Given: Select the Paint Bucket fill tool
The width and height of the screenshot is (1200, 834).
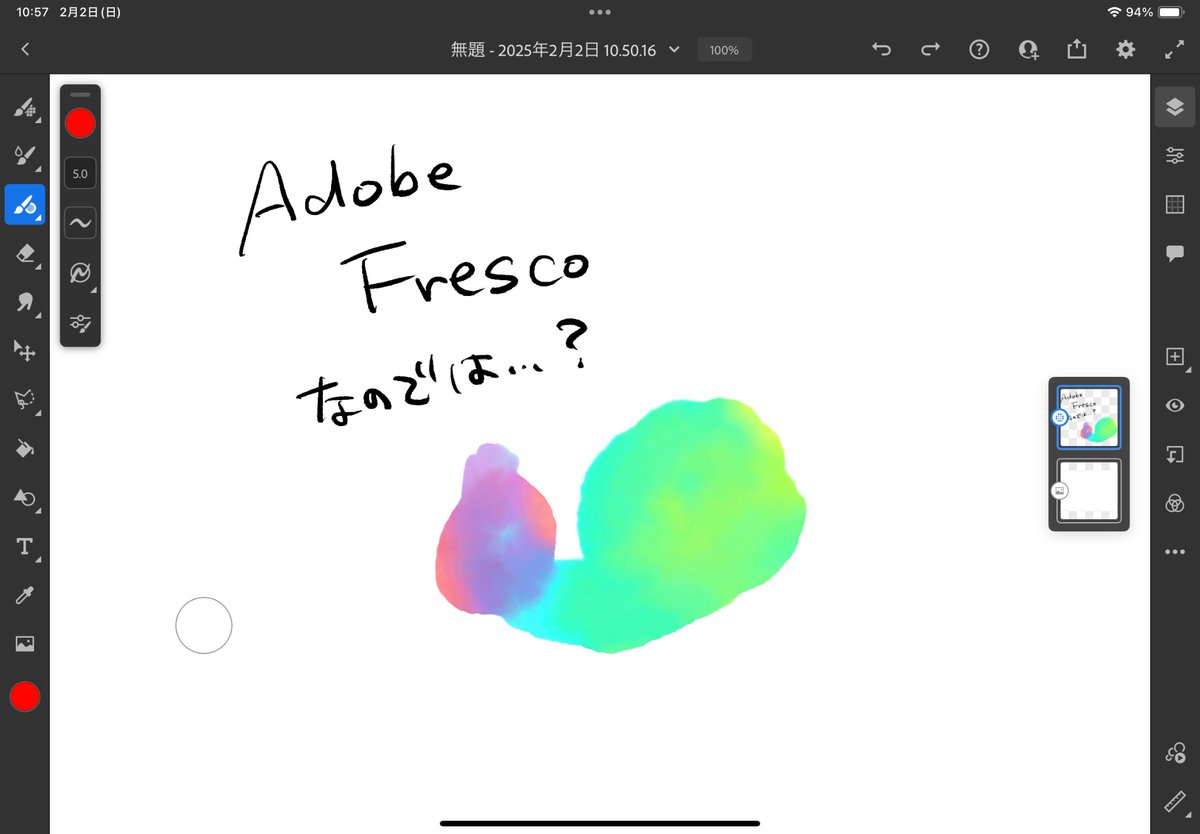Looking at the screenshot, I should pyautogui.click(x=25, y=449).
